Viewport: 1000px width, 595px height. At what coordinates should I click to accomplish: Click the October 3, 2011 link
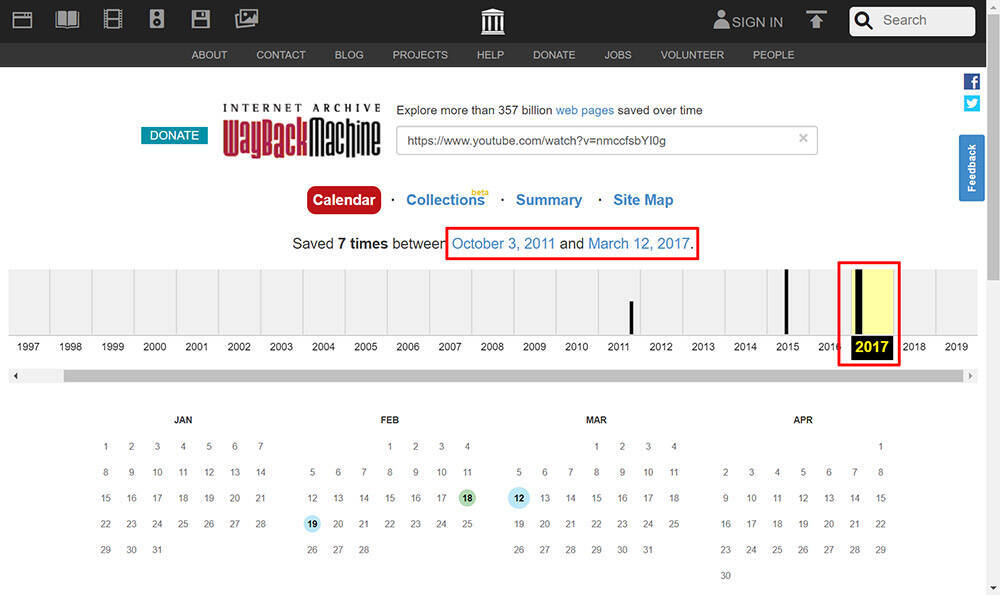click(x=504, y=243)
